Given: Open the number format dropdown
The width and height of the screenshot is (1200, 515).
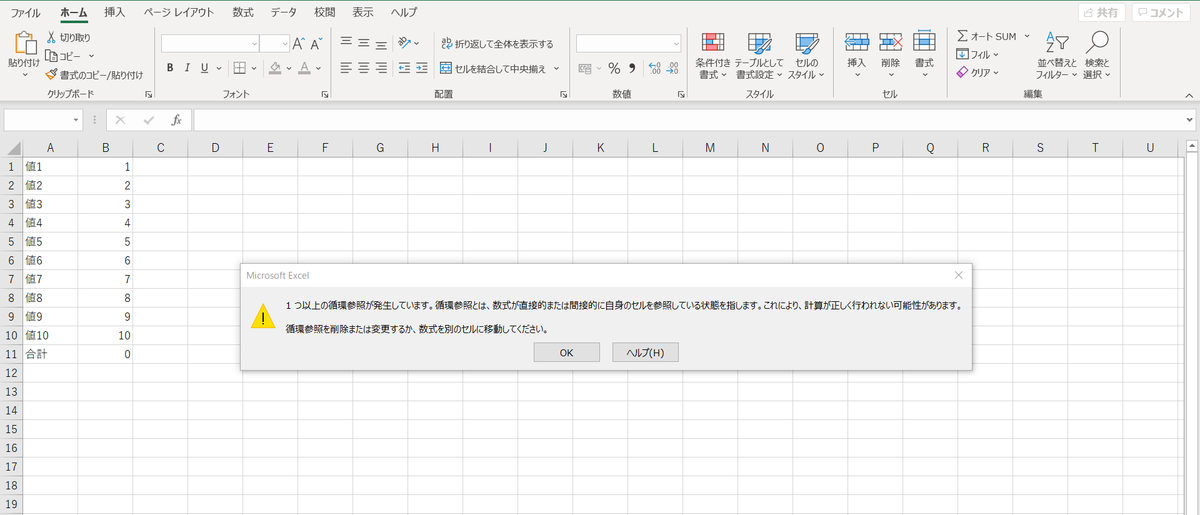Looking at the screenshot, I should (676, 44).
